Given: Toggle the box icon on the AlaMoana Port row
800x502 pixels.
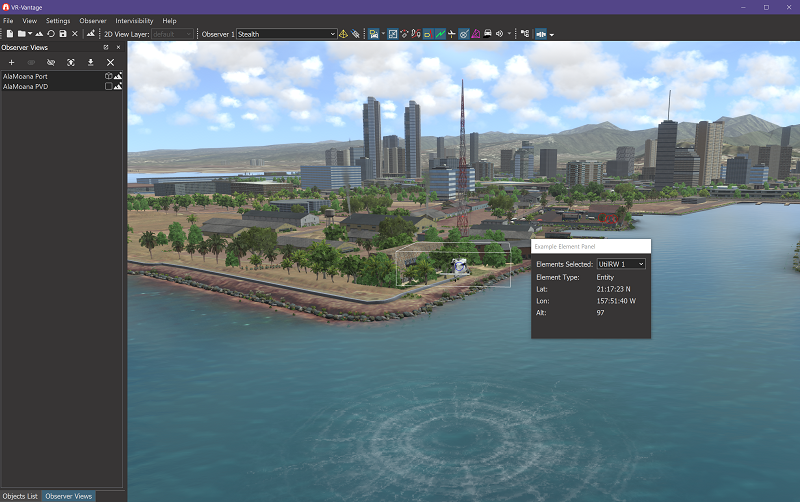Looking at the screenshot, I should (109, 76).
